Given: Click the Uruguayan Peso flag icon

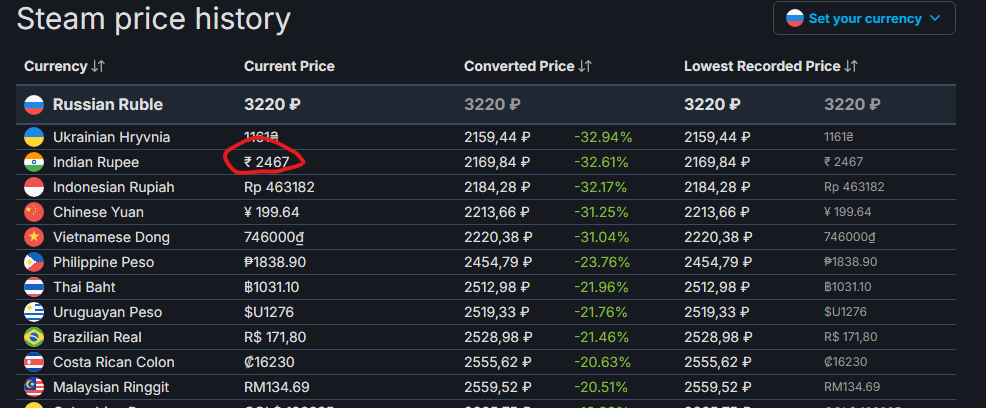Looking at the screenshot, I should click(34, 312).
